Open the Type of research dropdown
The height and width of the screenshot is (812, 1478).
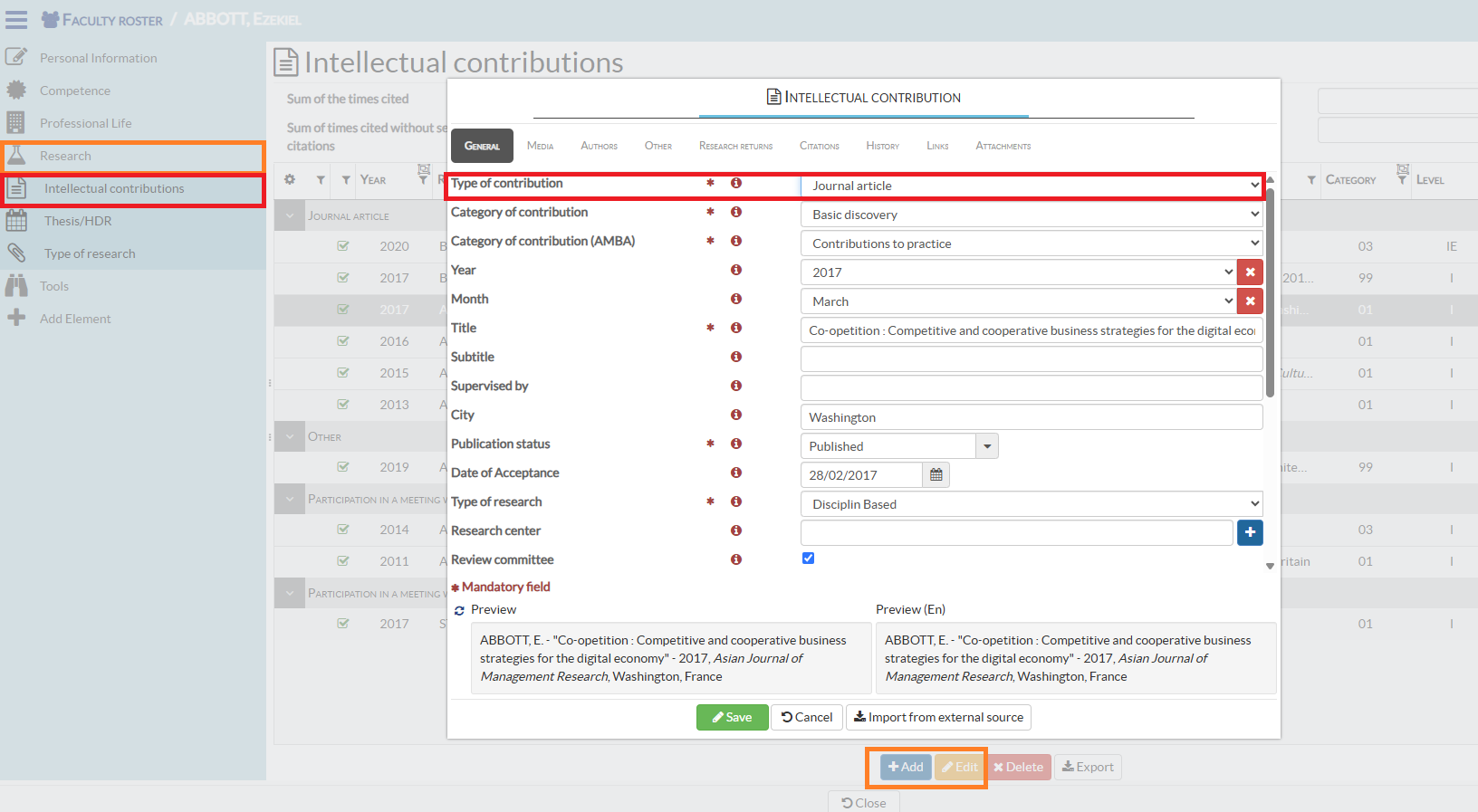coord(1032,504)
